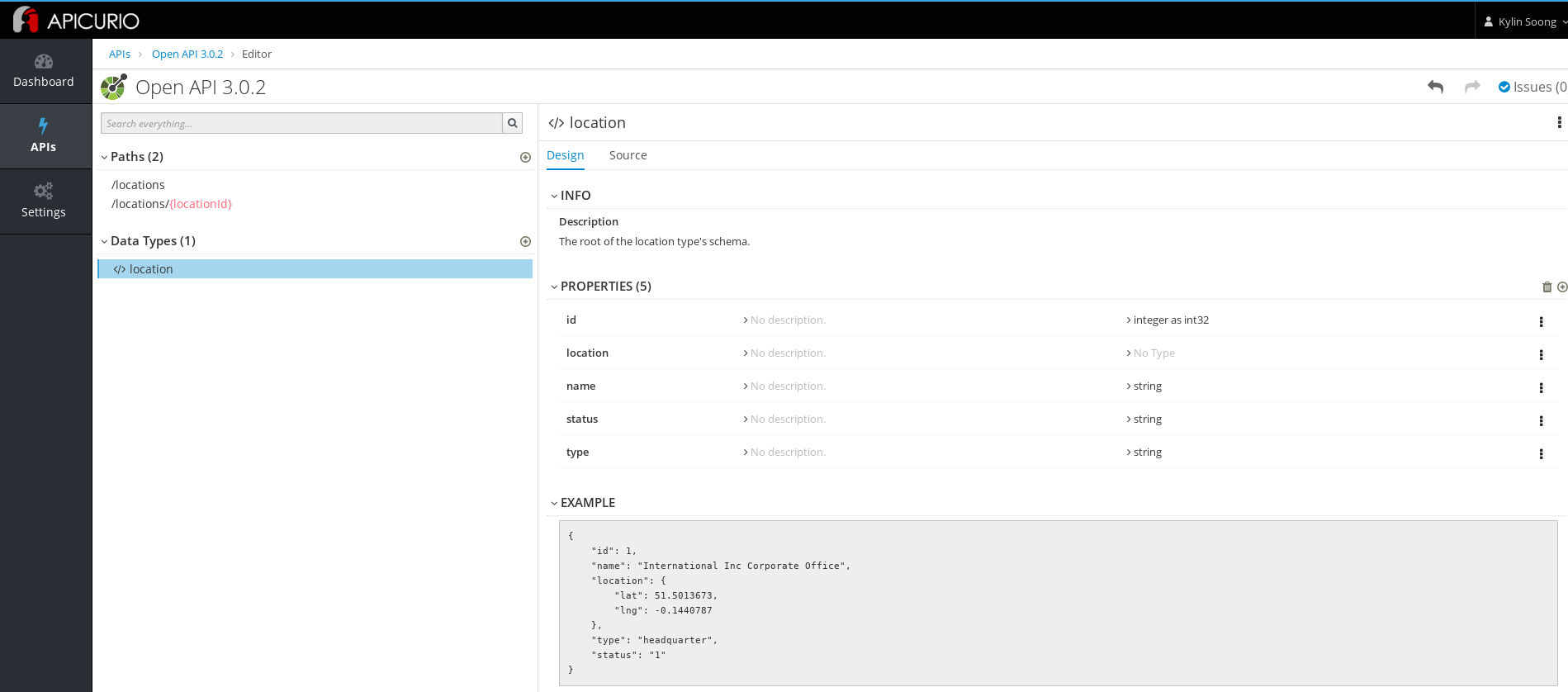Expand id type 'integer as int32'

click(x=1168, y=320)
